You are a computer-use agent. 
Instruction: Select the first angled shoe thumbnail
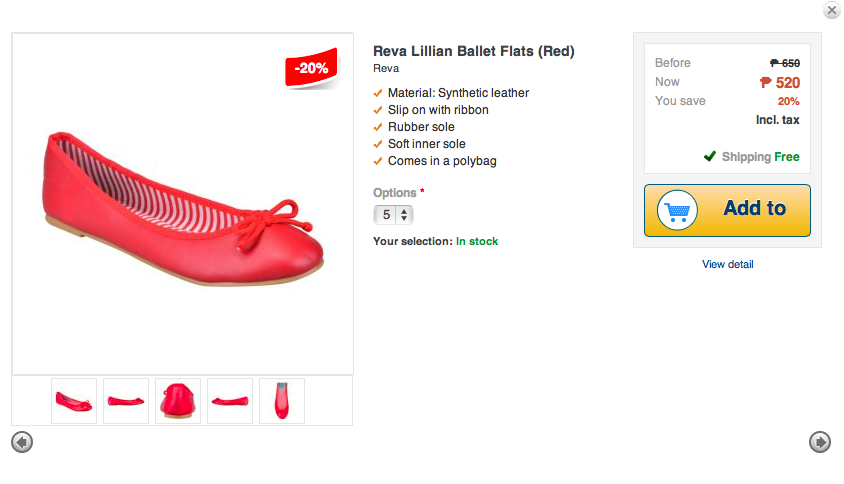74,401
